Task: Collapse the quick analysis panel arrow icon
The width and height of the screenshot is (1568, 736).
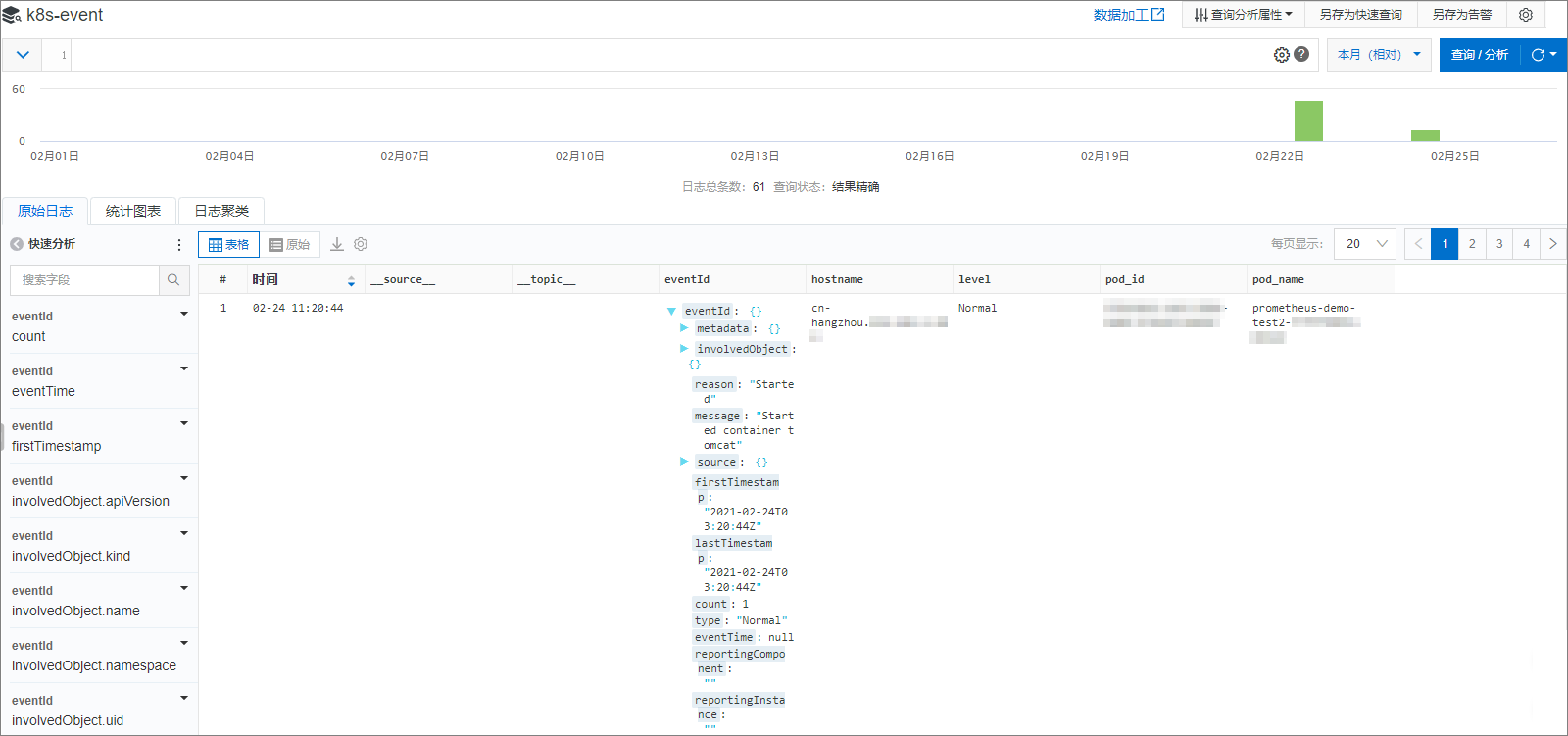Action: click(17, 244)
